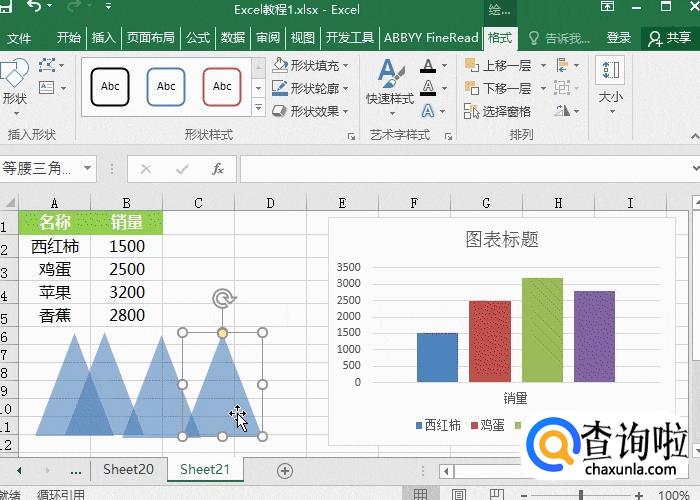Switch to the Sheet20 worksheet tab
This screenshot has width=700, height=500.
coord(128,469)
